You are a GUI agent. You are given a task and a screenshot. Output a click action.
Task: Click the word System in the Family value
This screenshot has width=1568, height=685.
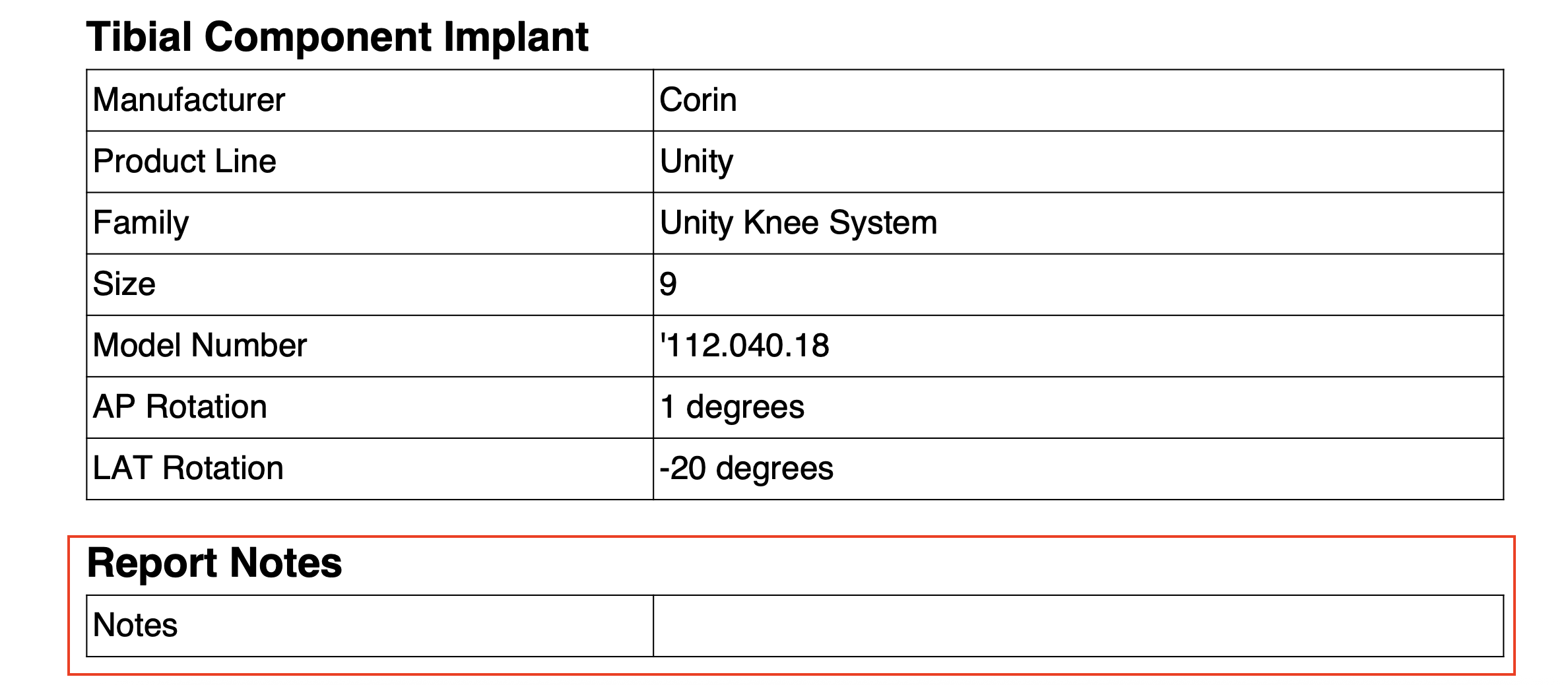[x=883, y=223]
